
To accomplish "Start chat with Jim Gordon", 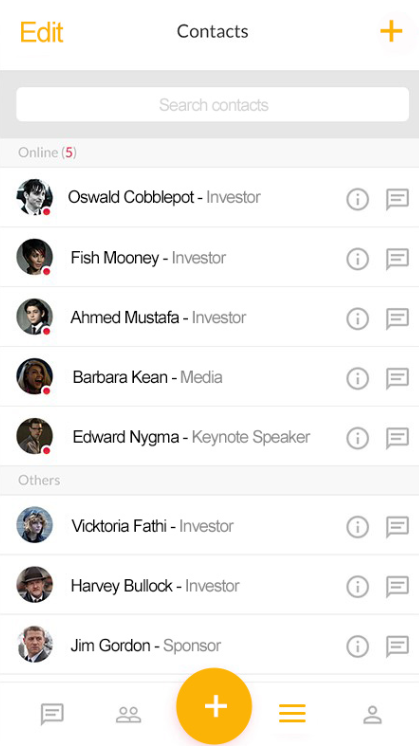I will [x=397, y=647].
